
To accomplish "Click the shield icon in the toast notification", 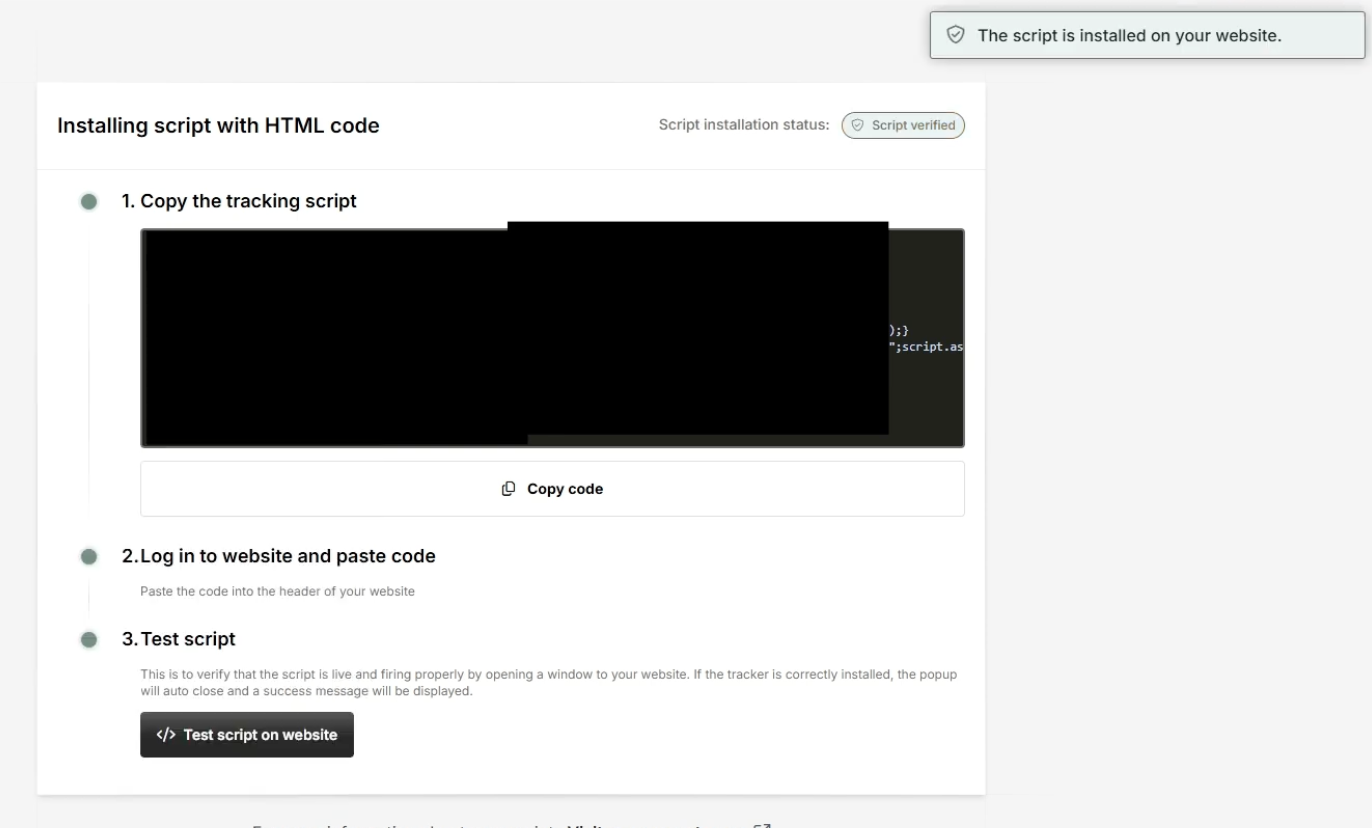I will (956, 35).
